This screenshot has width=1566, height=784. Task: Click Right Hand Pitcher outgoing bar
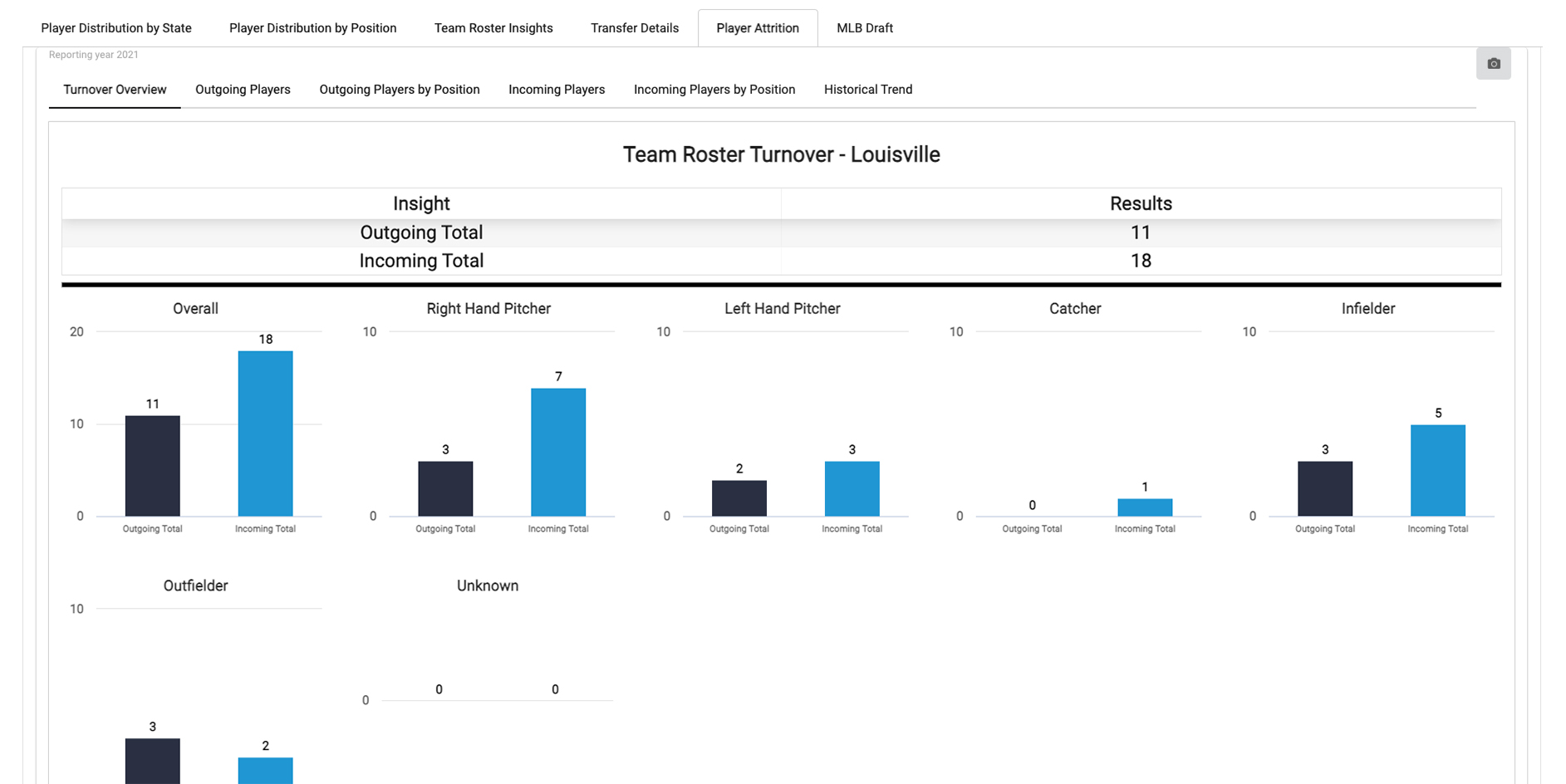pyautogui.click(x=445, y=489)
